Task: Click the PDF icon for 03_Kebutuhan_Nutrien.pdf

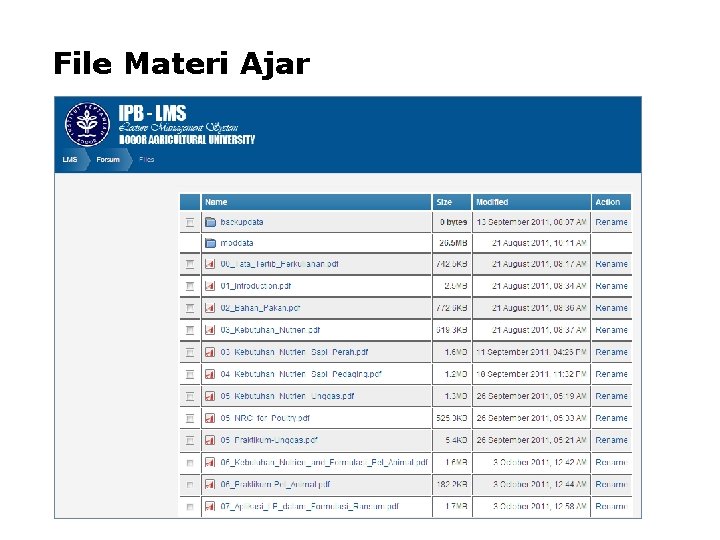Action: (210, 330)
